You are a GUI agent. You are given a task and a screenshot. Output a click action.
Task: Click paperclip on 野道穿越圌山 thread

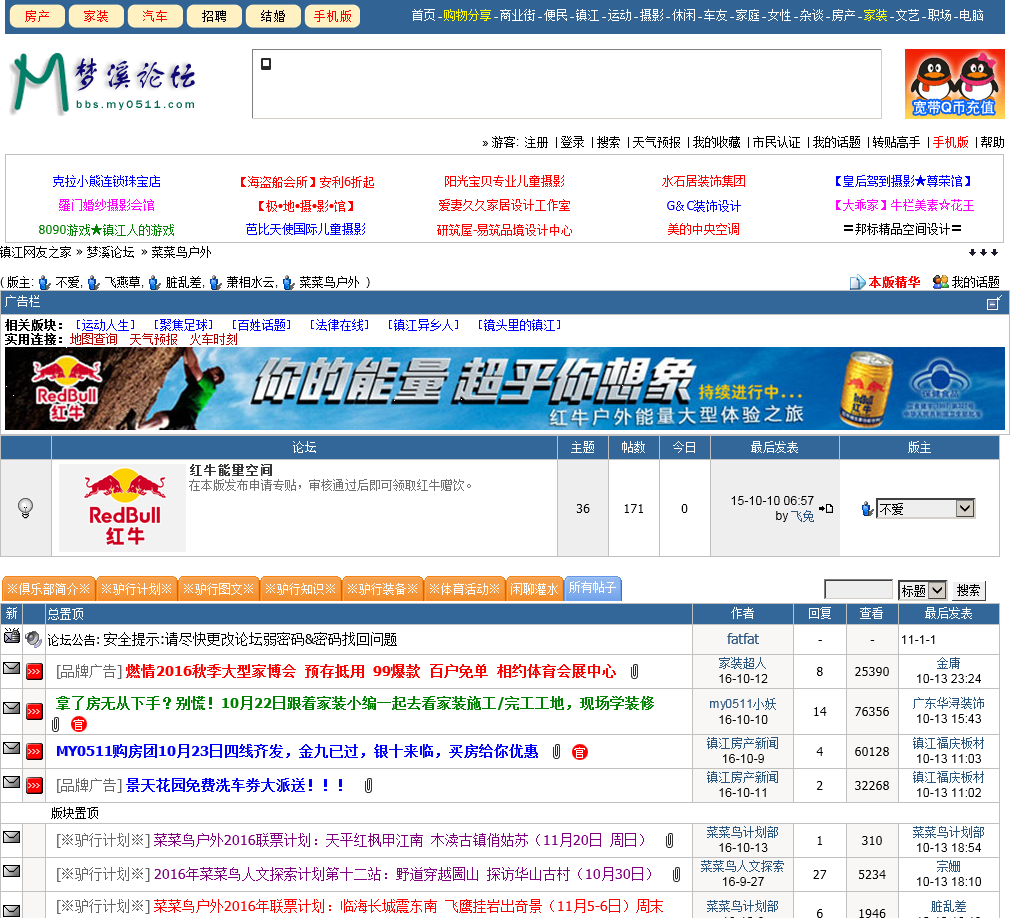676,874
